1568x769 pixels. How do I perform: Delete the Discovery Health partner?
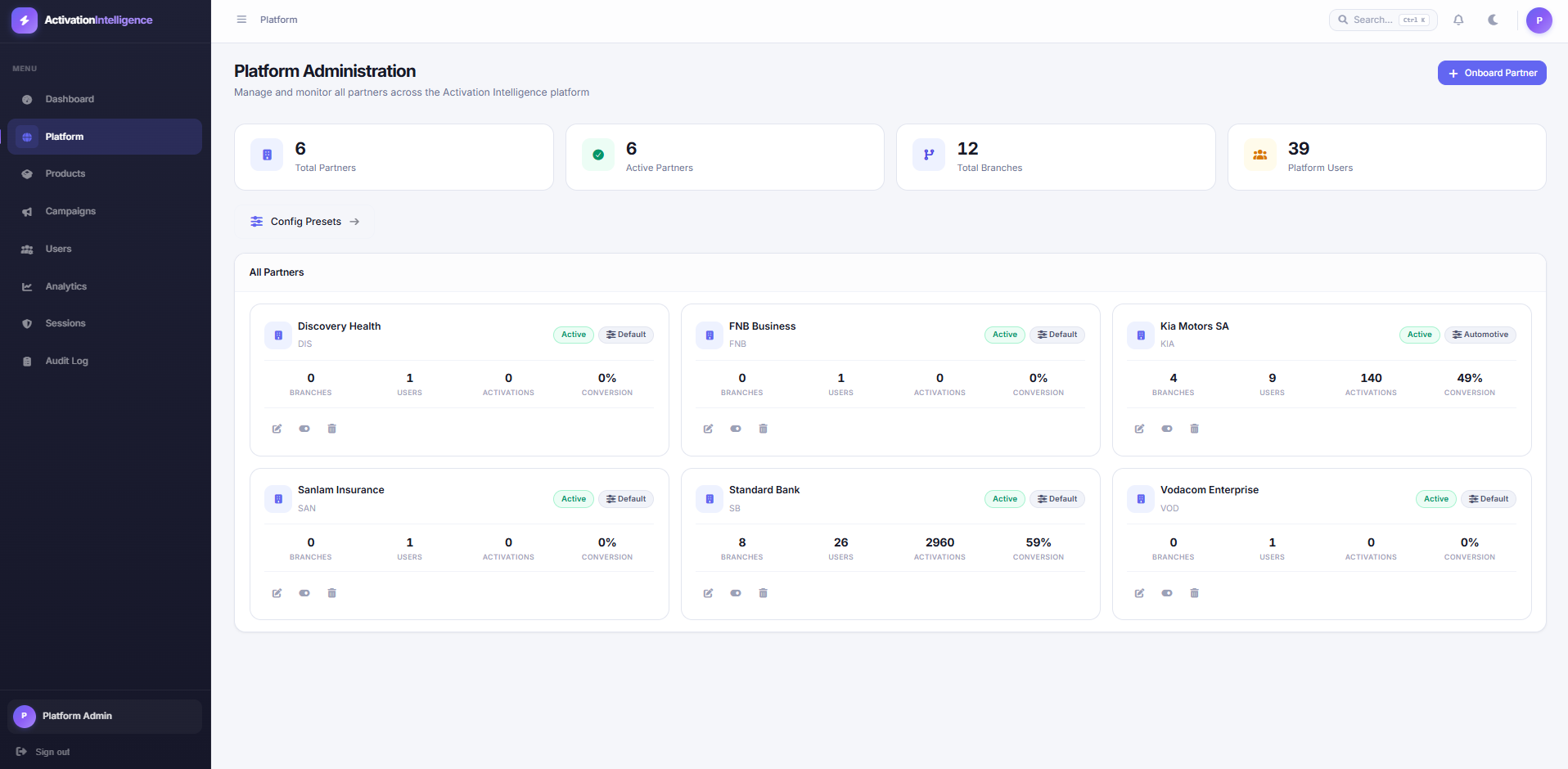coord(331,429)
